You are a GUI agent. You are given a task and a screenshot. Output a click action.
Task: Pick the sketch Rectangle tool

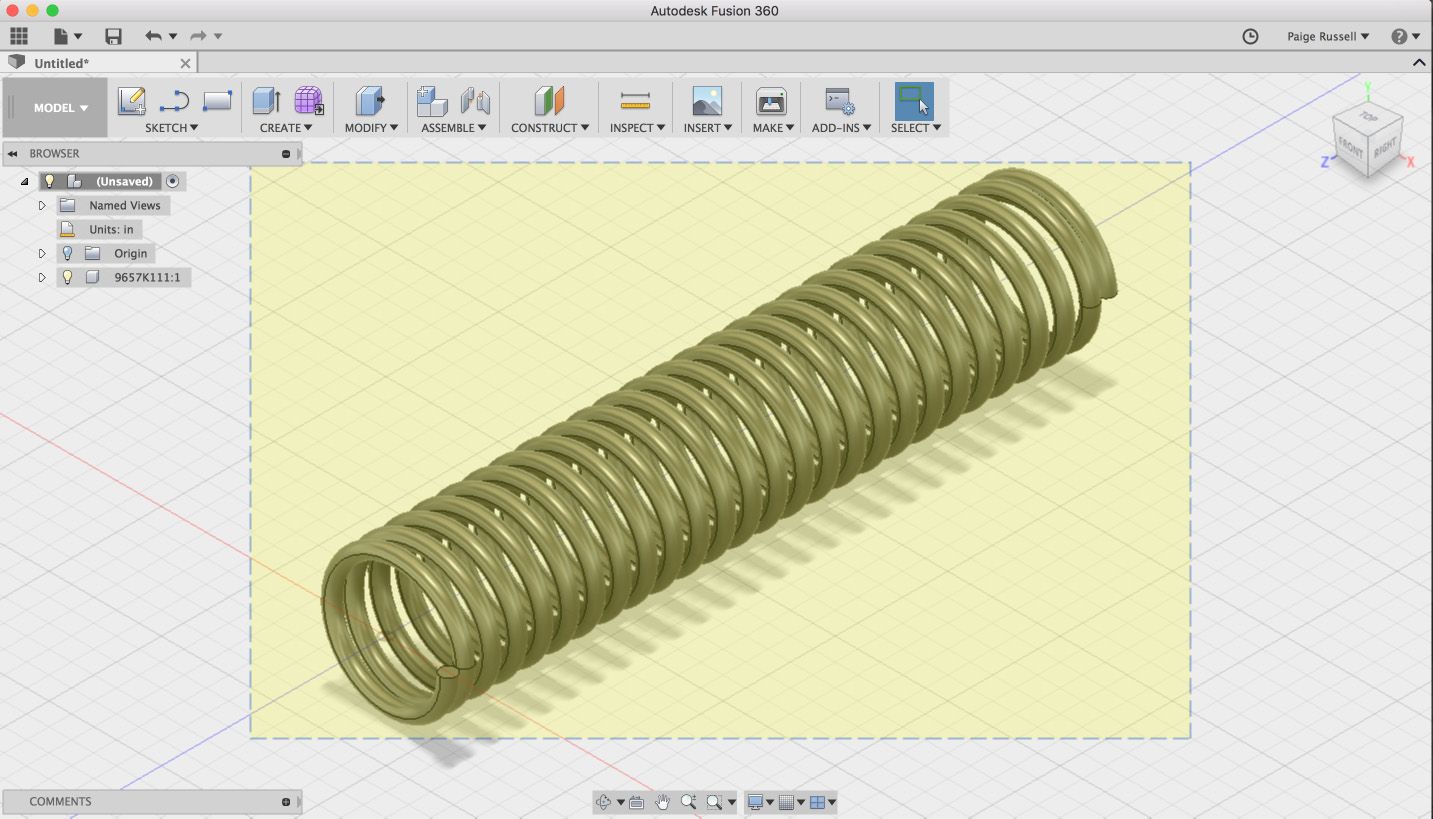(x=217, y=101)
